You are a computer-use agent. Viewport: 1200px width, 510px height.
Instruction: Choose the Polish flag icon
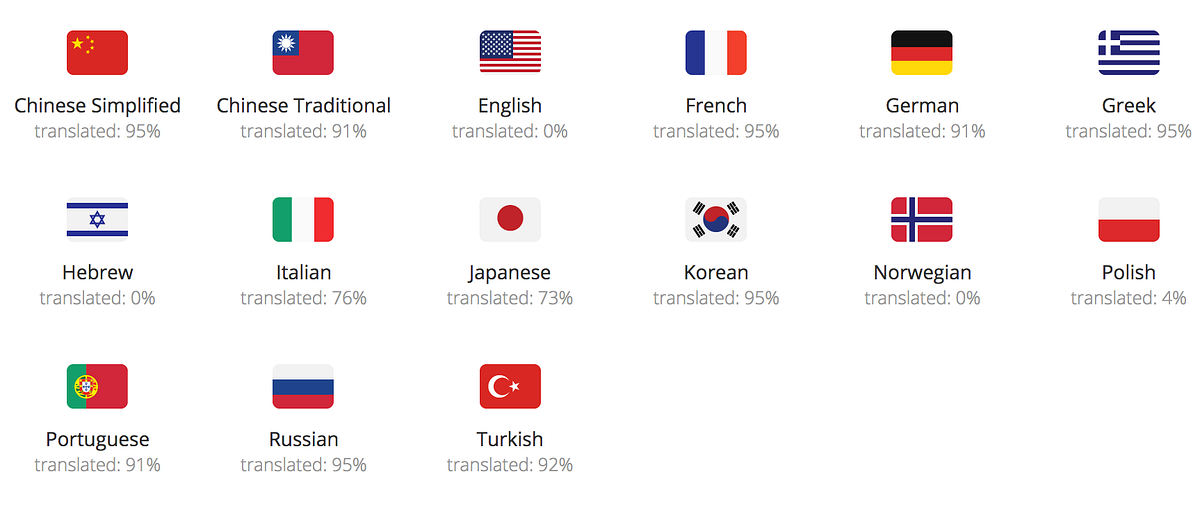[1128, 220]
